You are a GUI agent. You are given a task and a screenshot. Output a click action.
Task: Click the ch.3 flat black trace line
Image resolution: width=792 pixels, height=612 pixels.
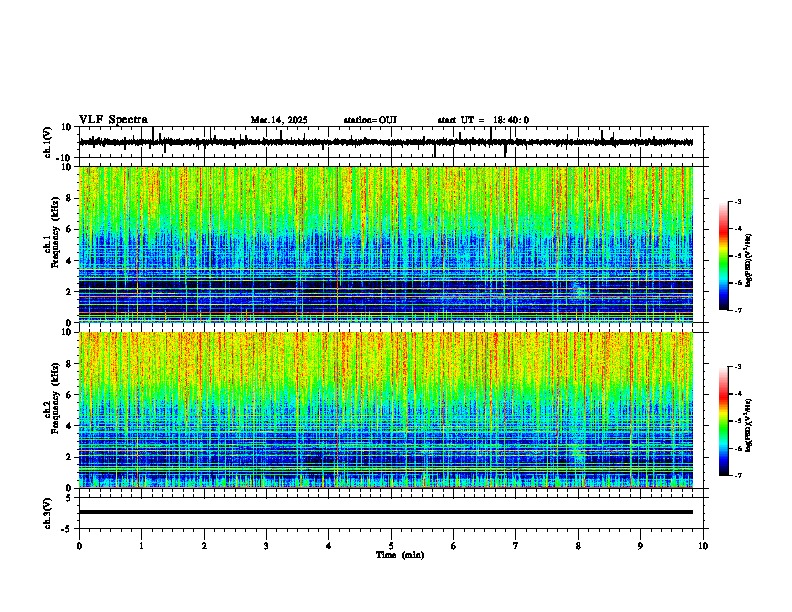(x=386, y=512)
